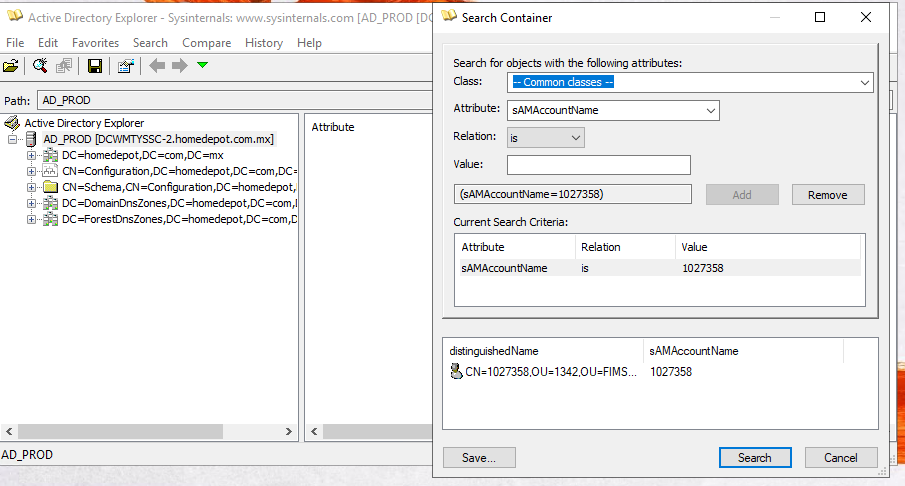Viewport: 905px width, 486px height.
Task: Open the Search menu
Action: coord(150,43)
